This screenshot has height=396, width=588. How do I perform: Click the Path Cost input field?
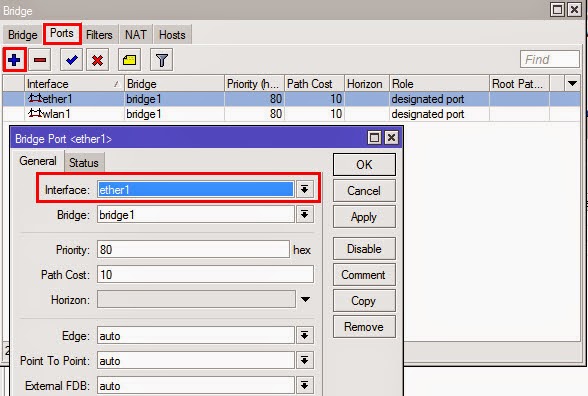pyautogui.click(x=205, y=274)
